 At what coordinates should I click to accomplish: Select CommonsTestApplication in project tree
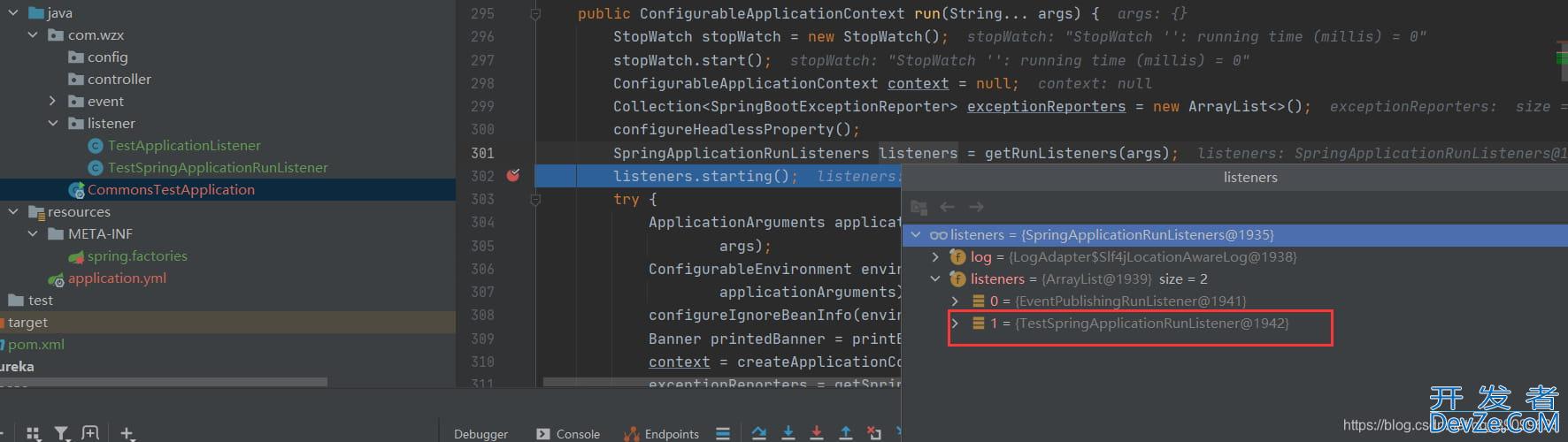171,190
